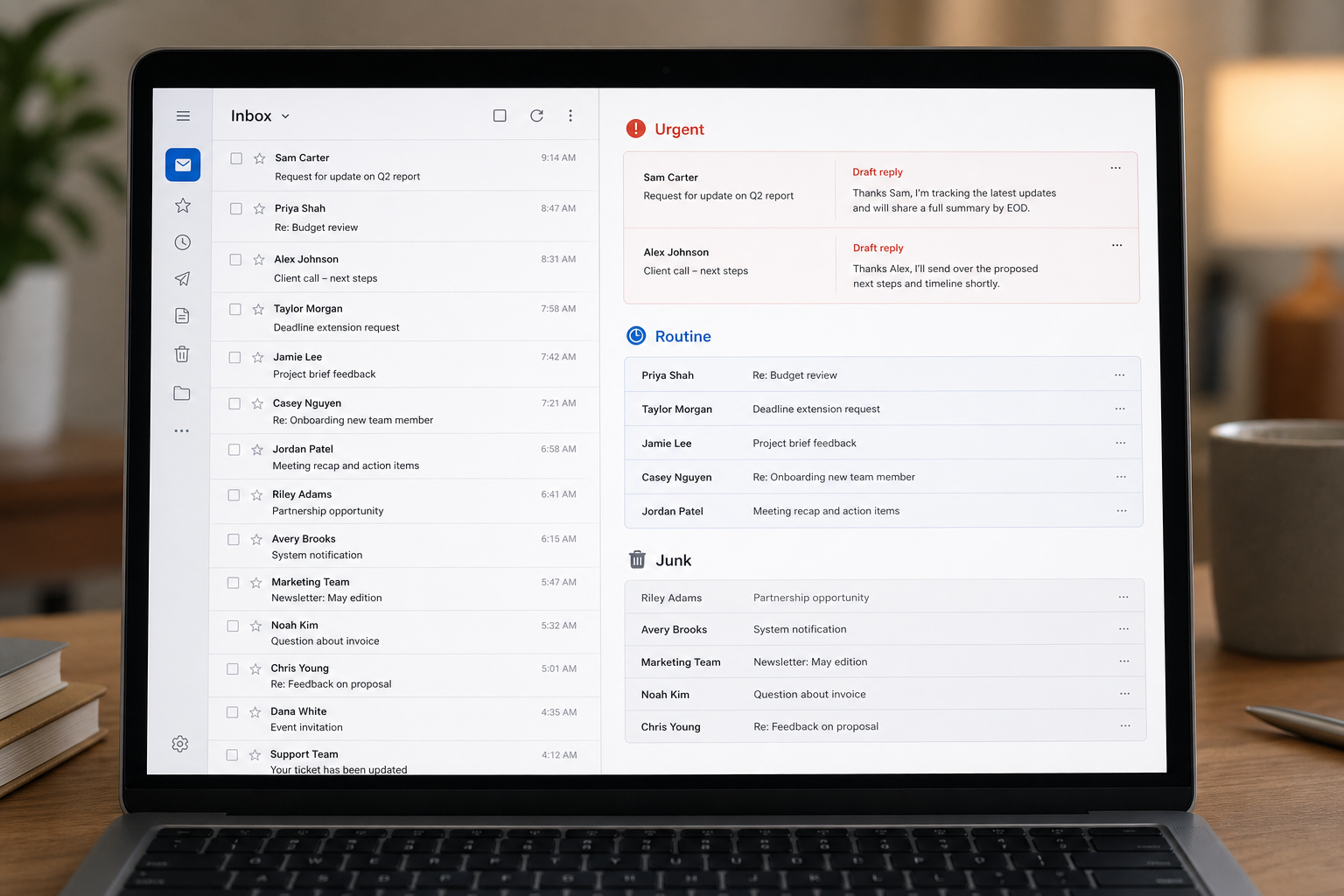Check the Alex Johnson email checkbox
1344x896 pixels.
tap(235, 260)
